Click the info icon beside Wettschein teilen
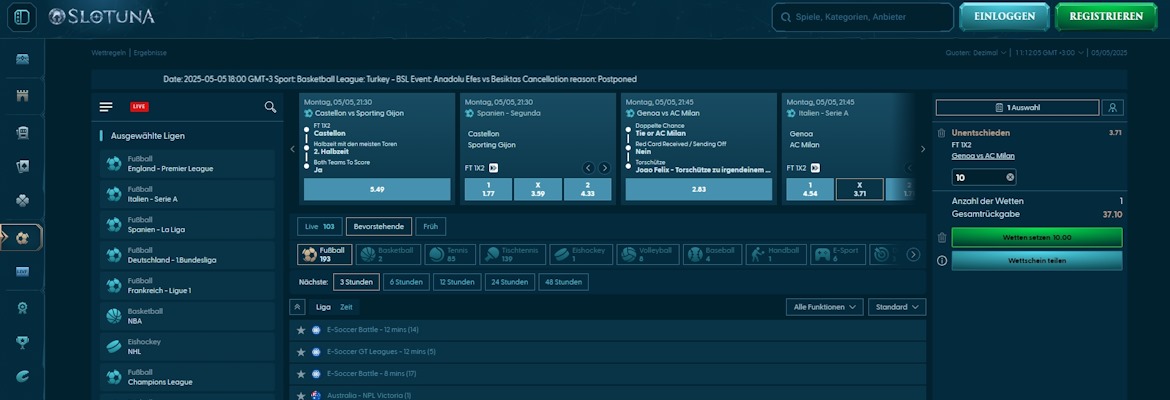Viewport: 1170px width, 400px height. [x=942, y=260]
